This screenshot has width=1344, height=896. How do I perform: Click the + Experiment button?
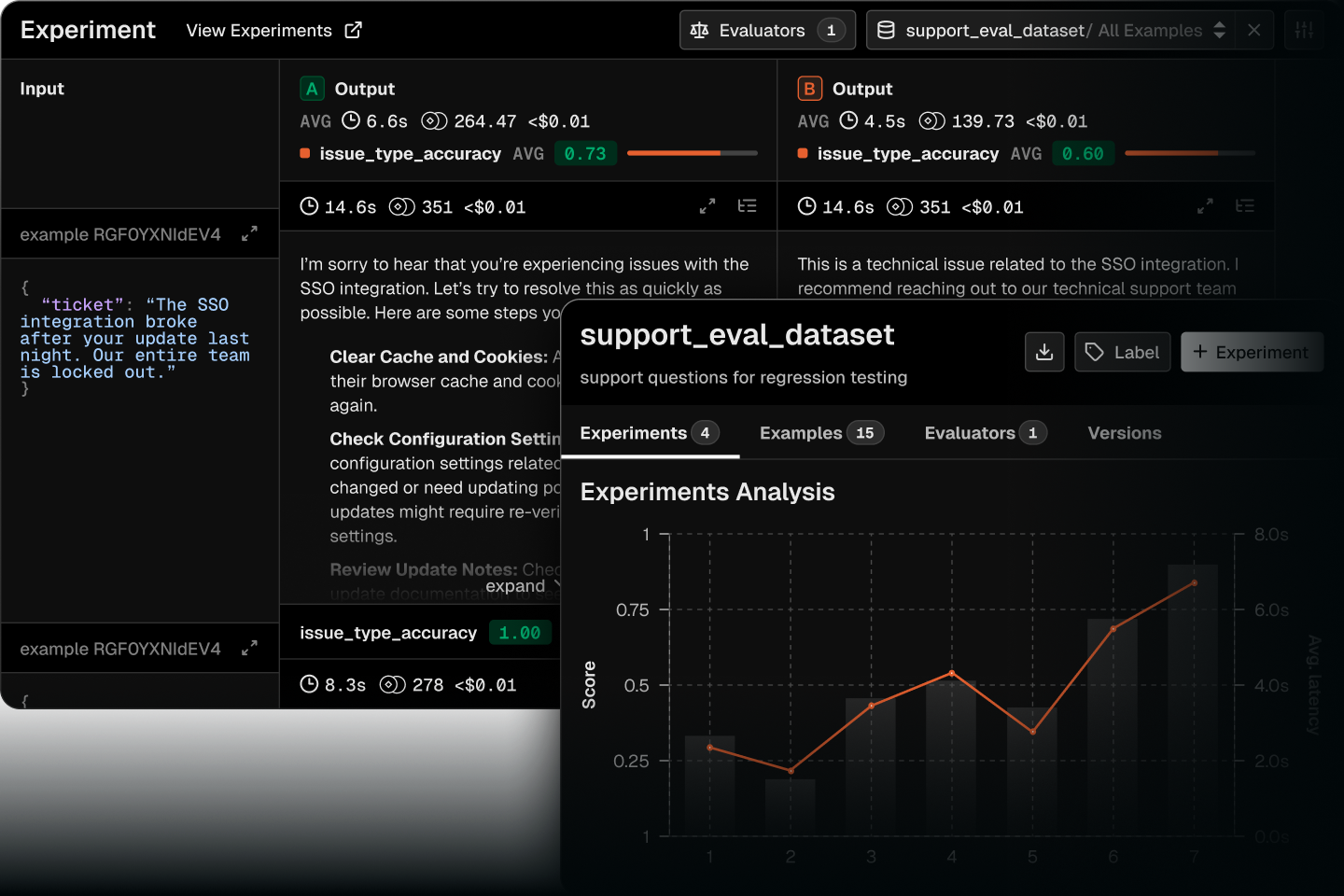(1251, 352)
